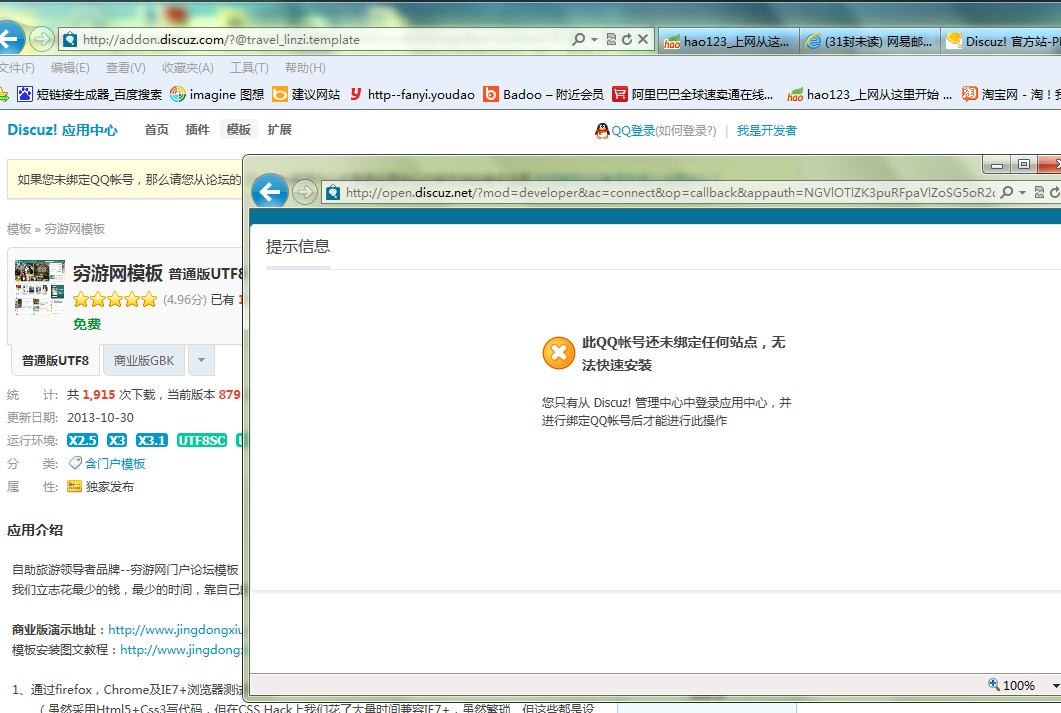Open the 编辑(E) menu

point(70,68)
